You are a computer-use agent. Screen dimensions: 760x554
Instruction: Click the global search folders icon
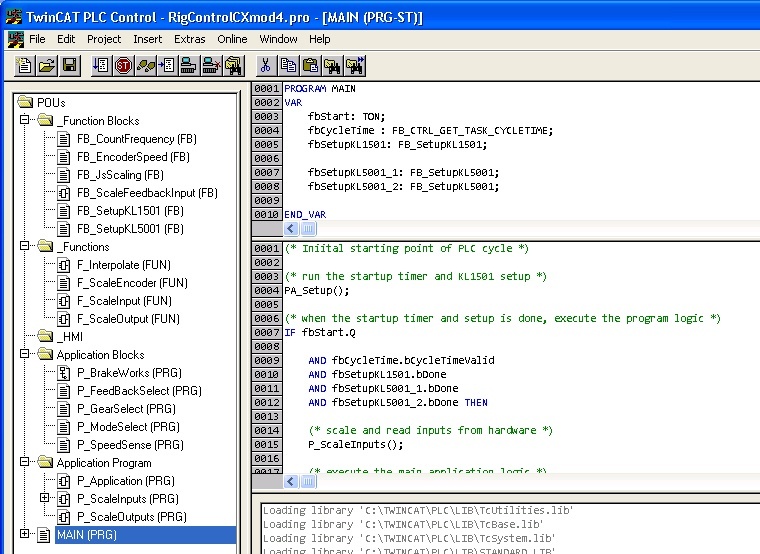pos(233,65)
